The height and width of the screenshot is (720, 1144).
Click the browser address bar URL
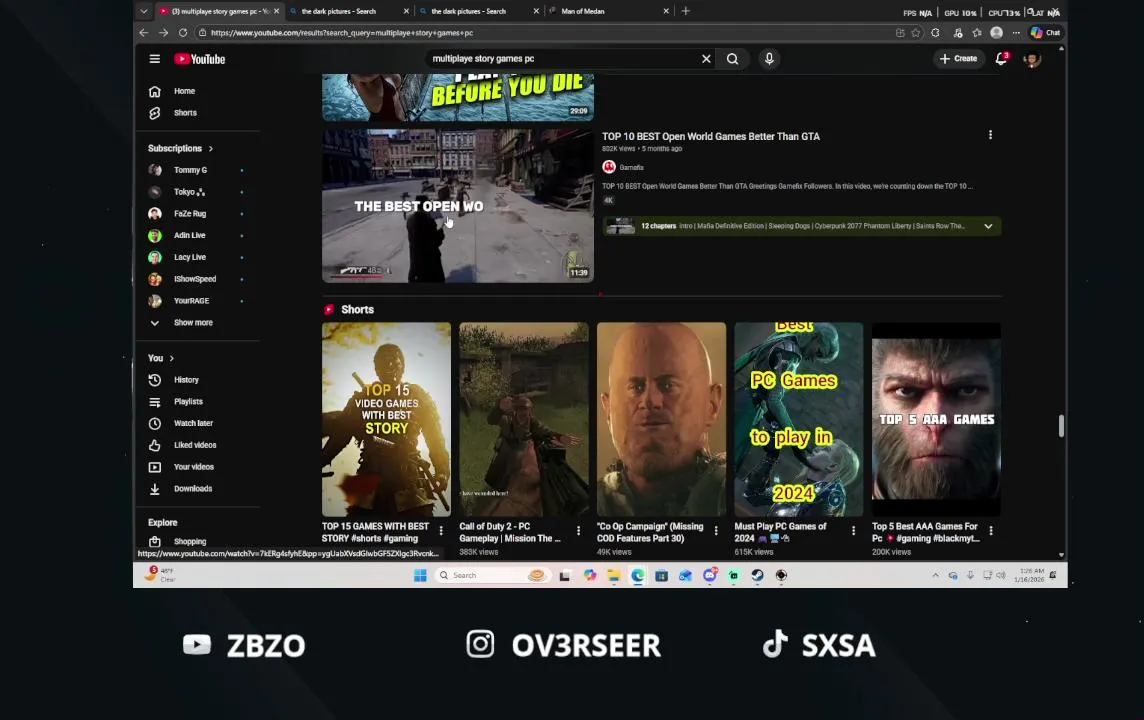(x=342, y=33)
